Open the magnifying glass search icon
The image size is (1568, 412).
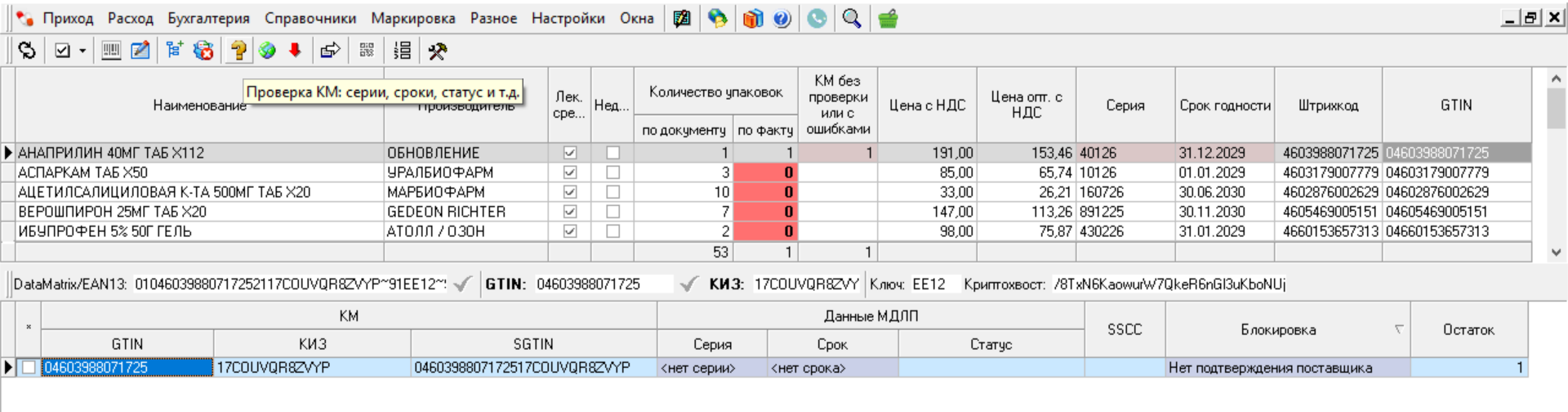pos(852,18)
